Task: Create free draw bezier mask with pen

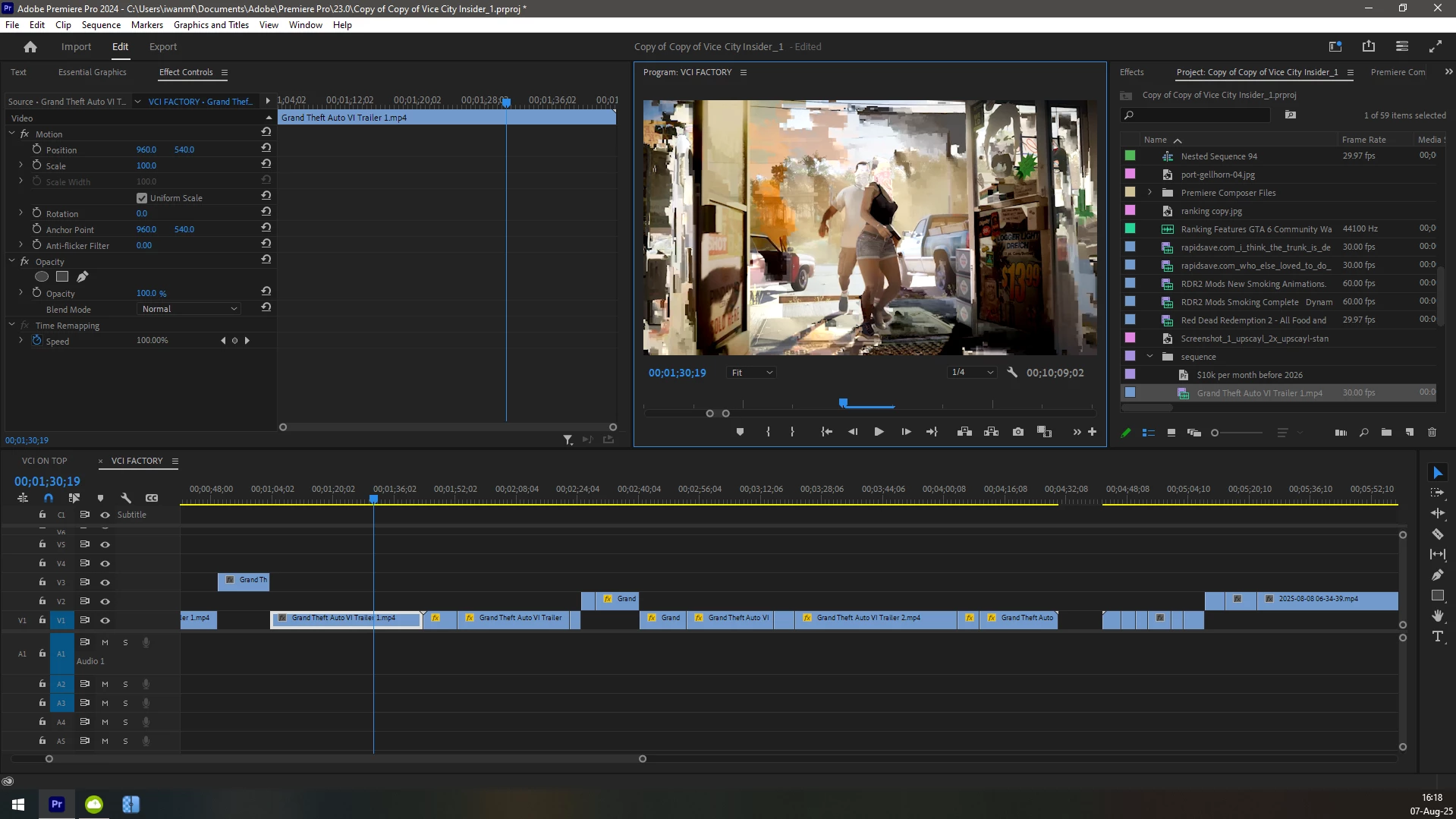Action: 83,277
